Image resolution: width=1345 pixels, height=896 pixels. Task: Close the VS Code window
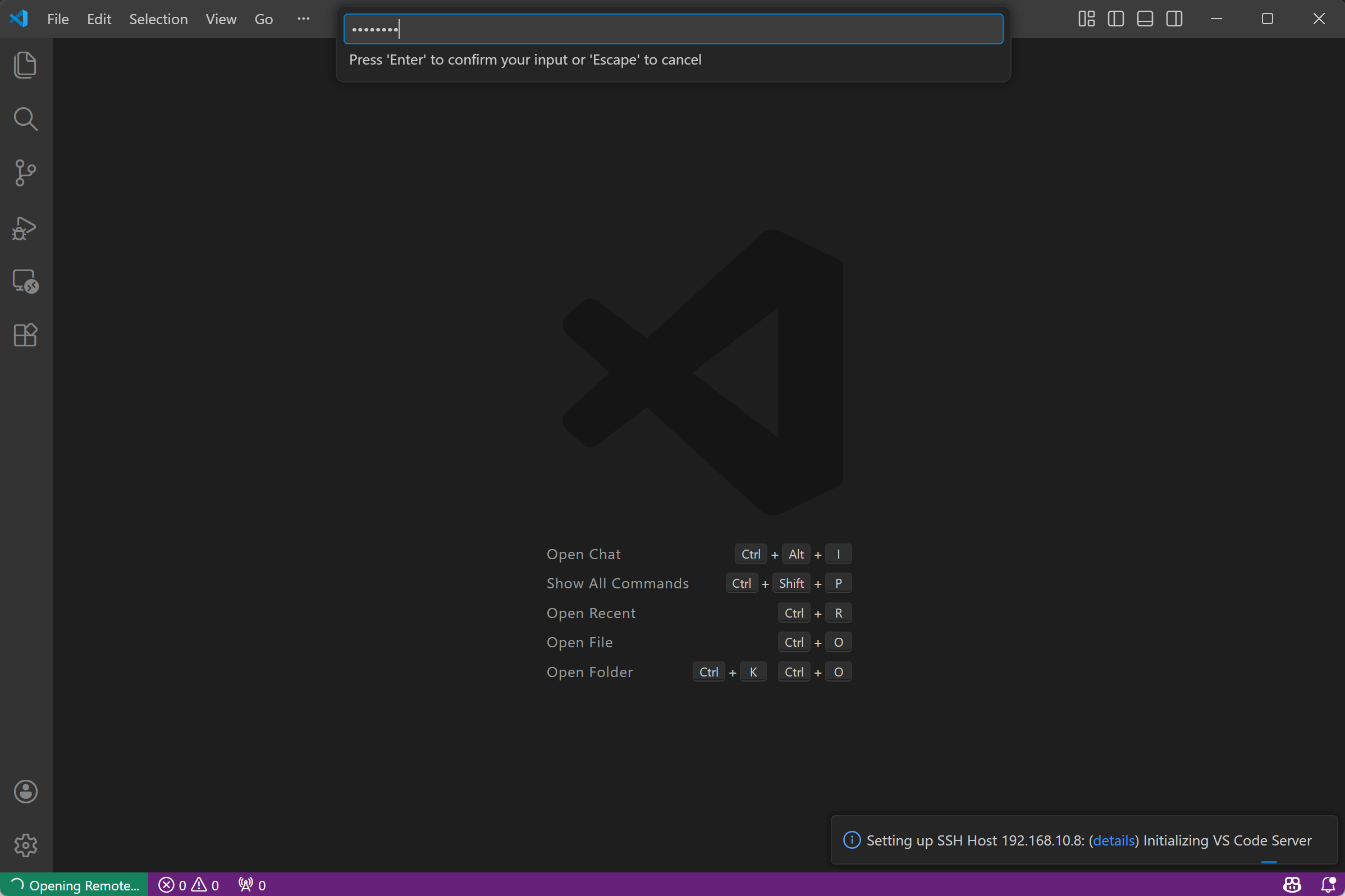coord(1319,19)
